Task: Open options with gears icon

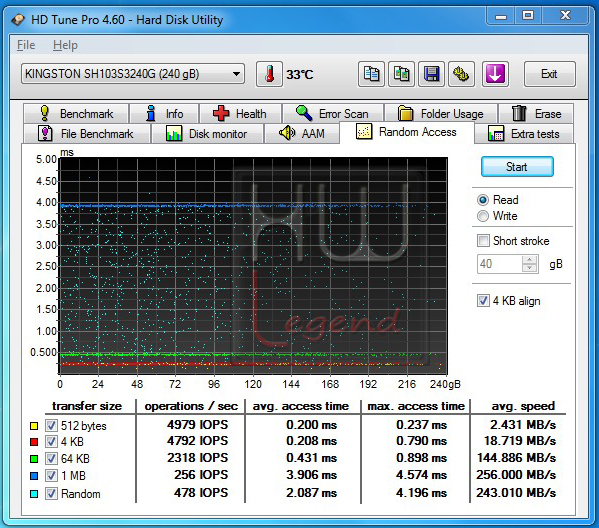Action: point(461,74)
